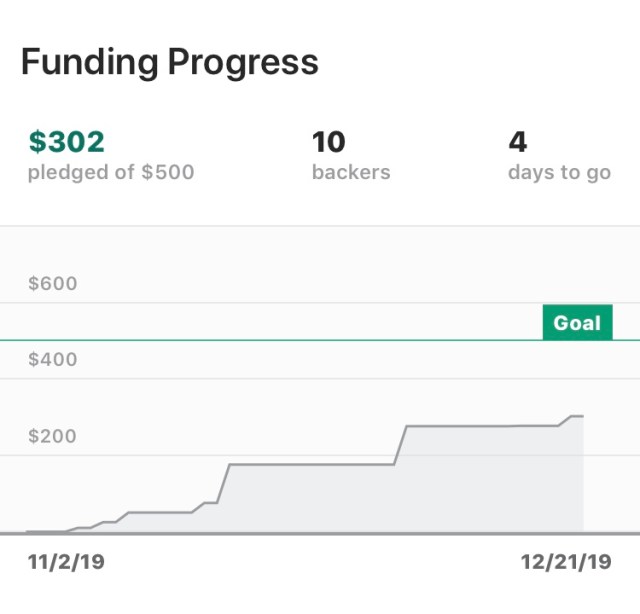Select the Funding Progress heading

[x=170, y=62]
